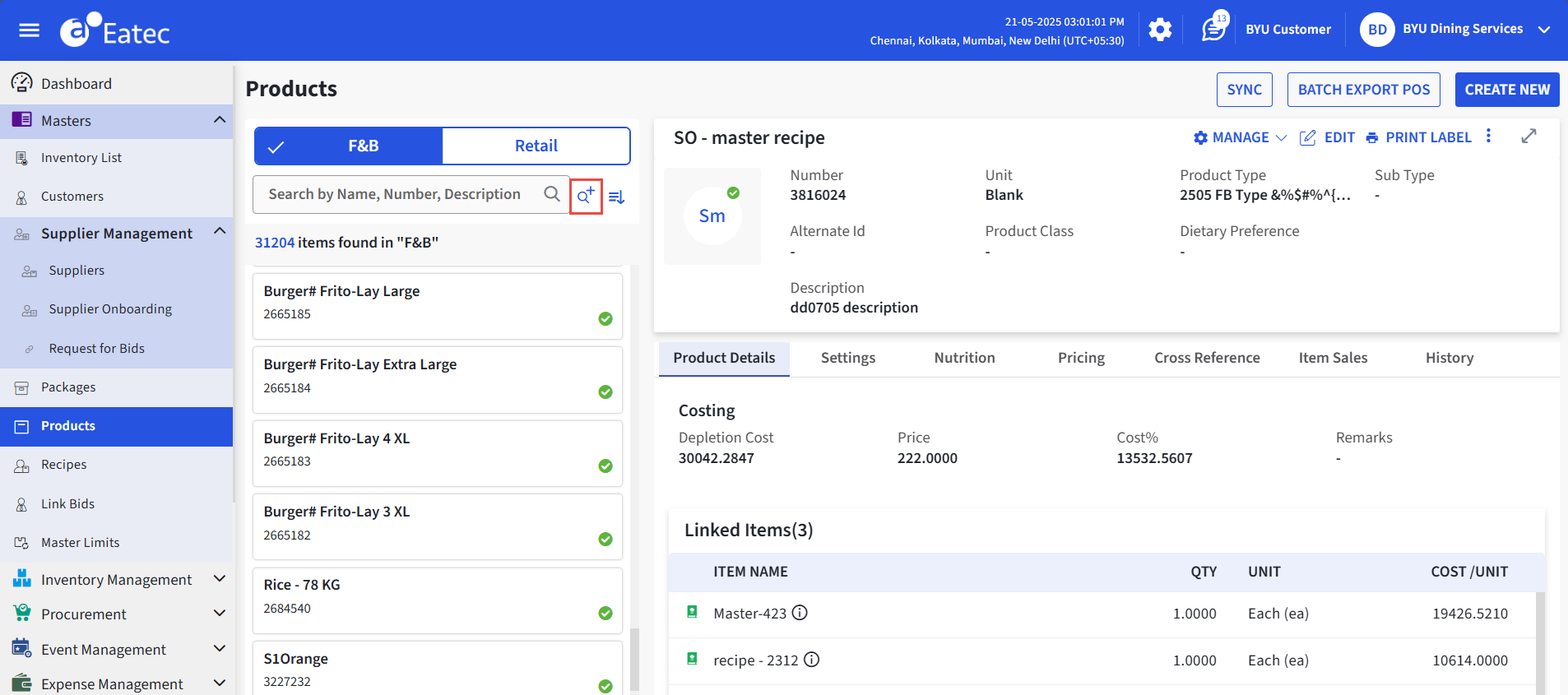Screen dimensions: 1568x695
Task: Open the hamburger navigation menu
Action: click(x=30, y=30)
